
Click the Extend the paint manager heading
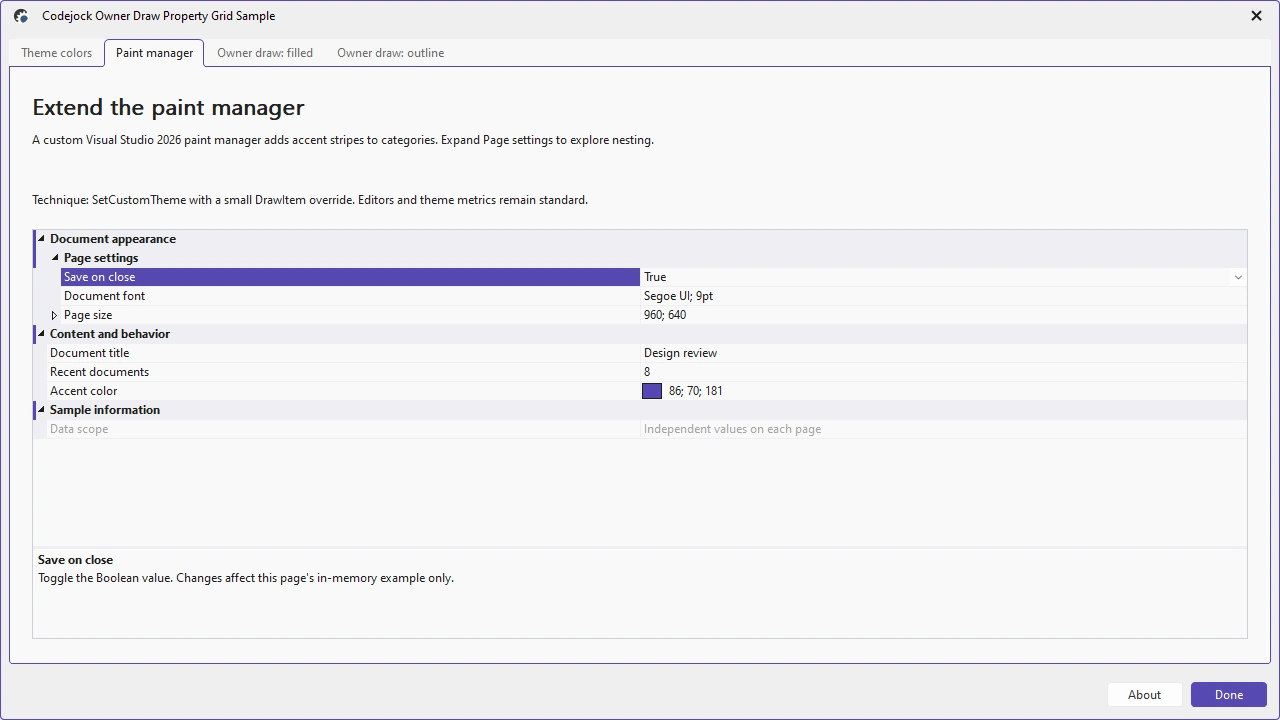(x=168, y=108)
